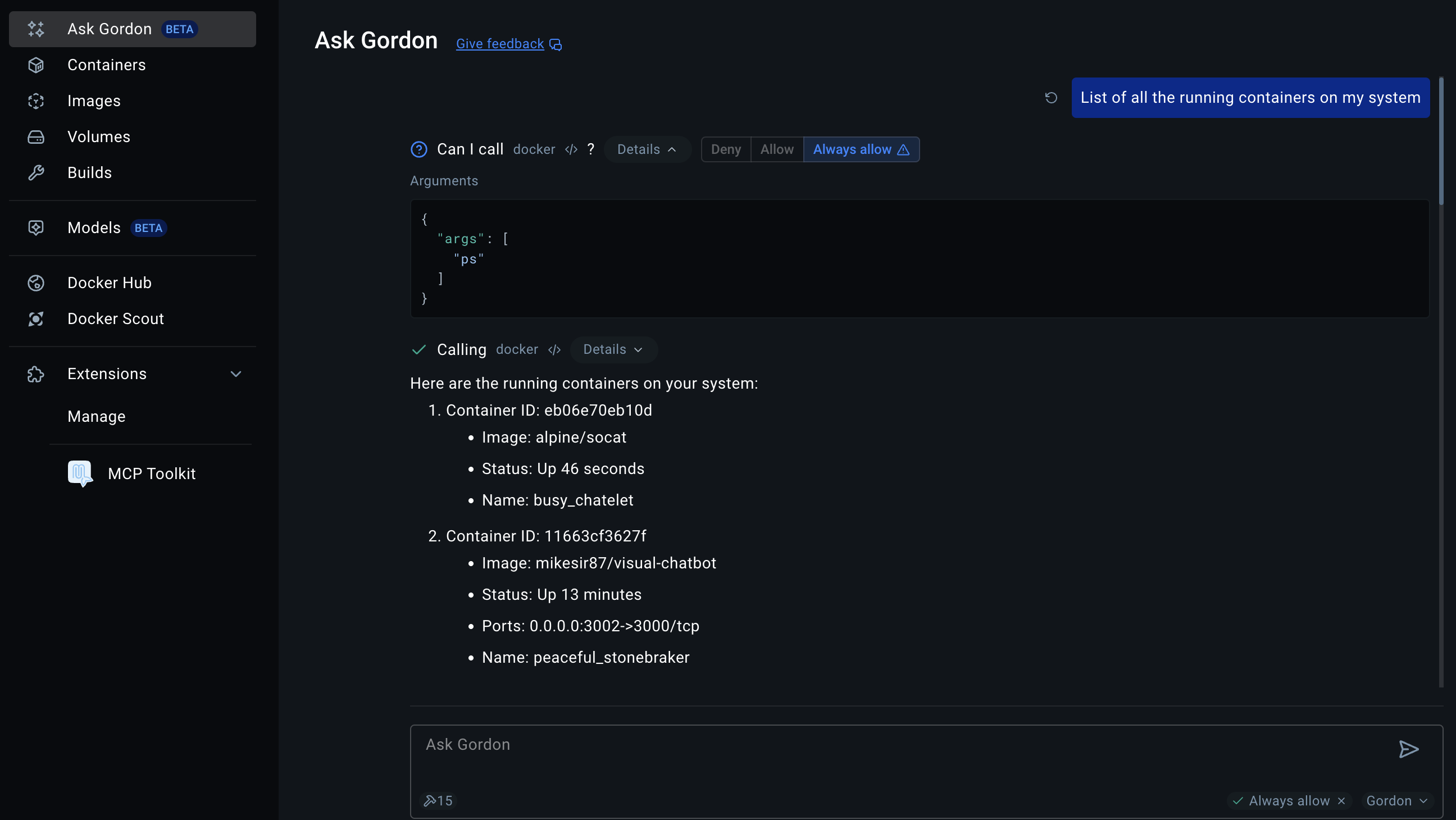Open the Builds section
1456x820 pixels.
[132, 172]
